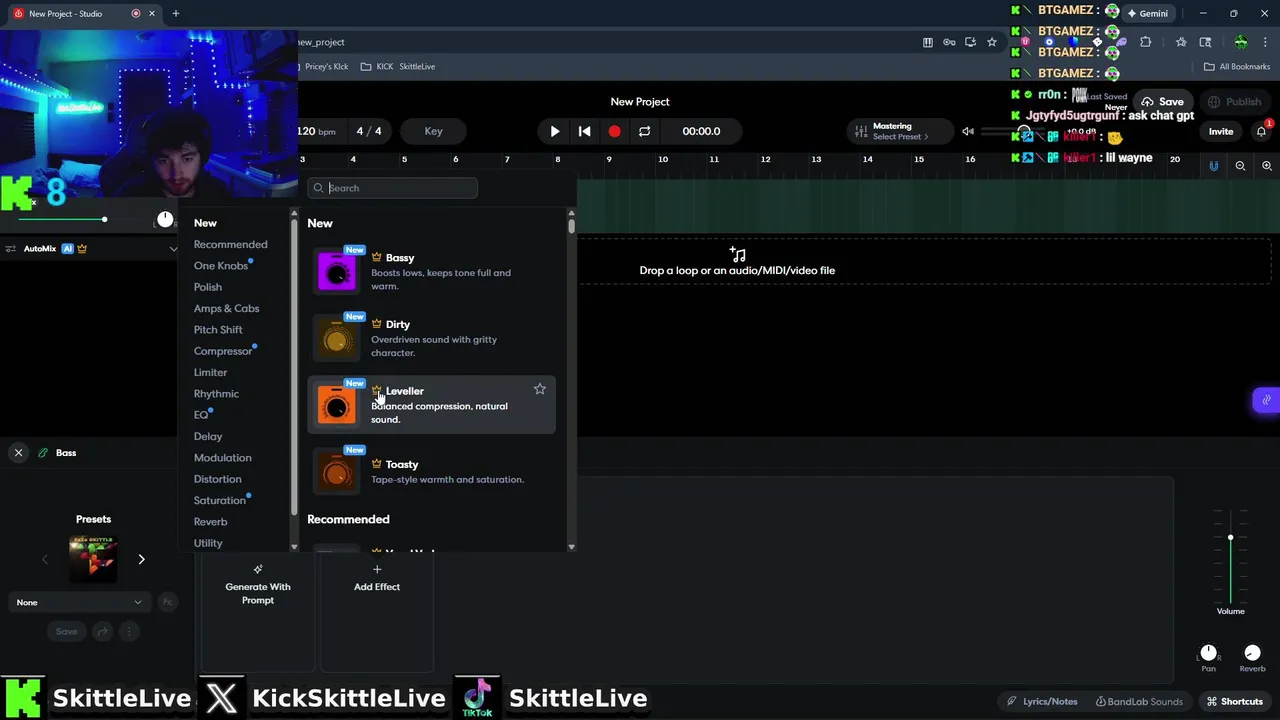Open the EQ category
Screen dimensions: 1280x720
click(x=201, y=415)
